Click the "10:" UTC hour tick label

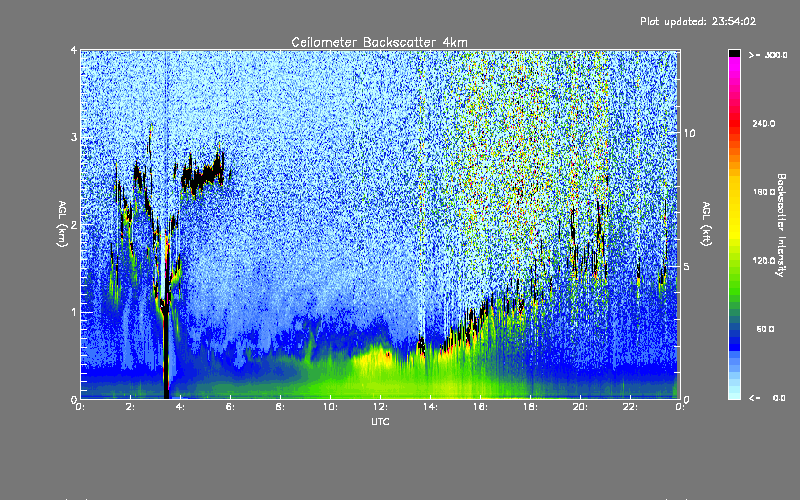330,407
